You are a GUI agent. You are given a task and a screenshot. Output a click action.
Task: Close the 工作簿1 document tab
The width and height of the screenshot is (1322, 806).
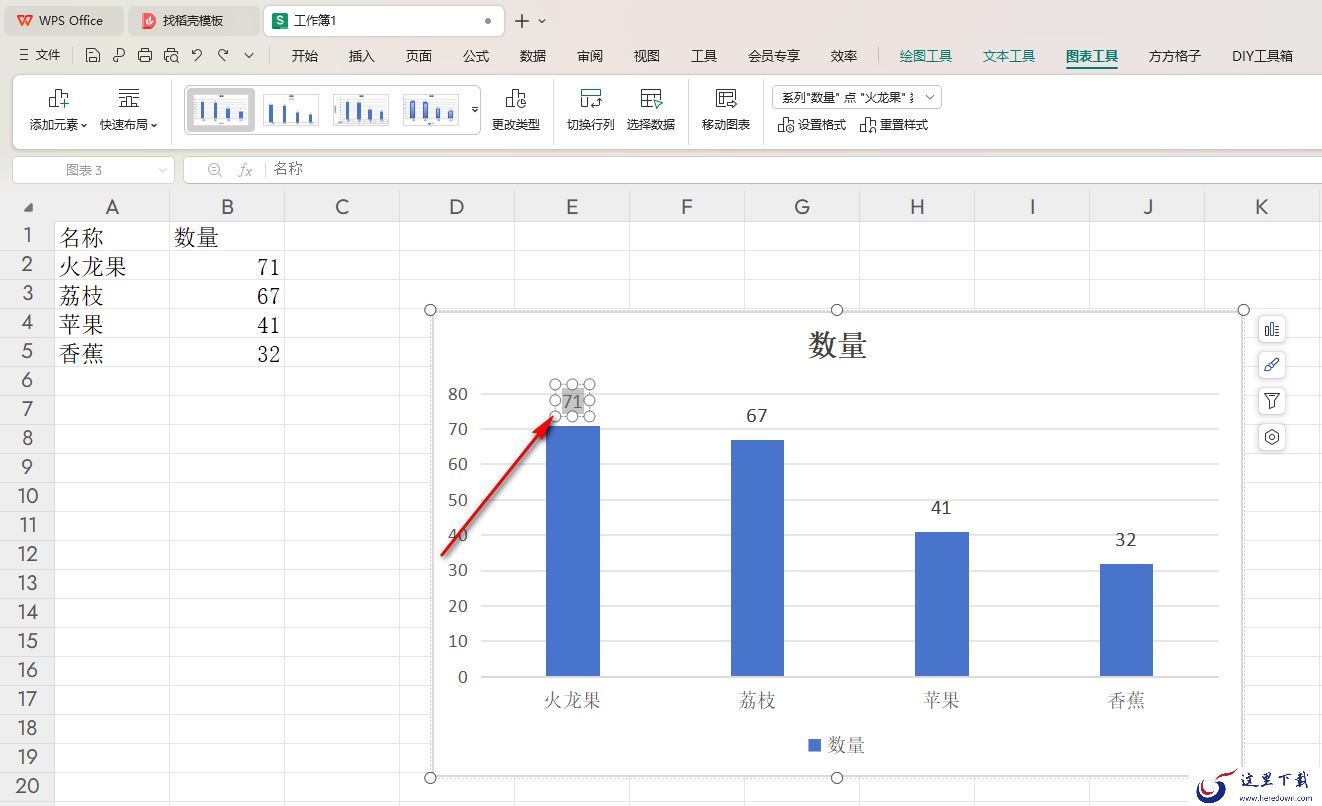tap(488, 21)
